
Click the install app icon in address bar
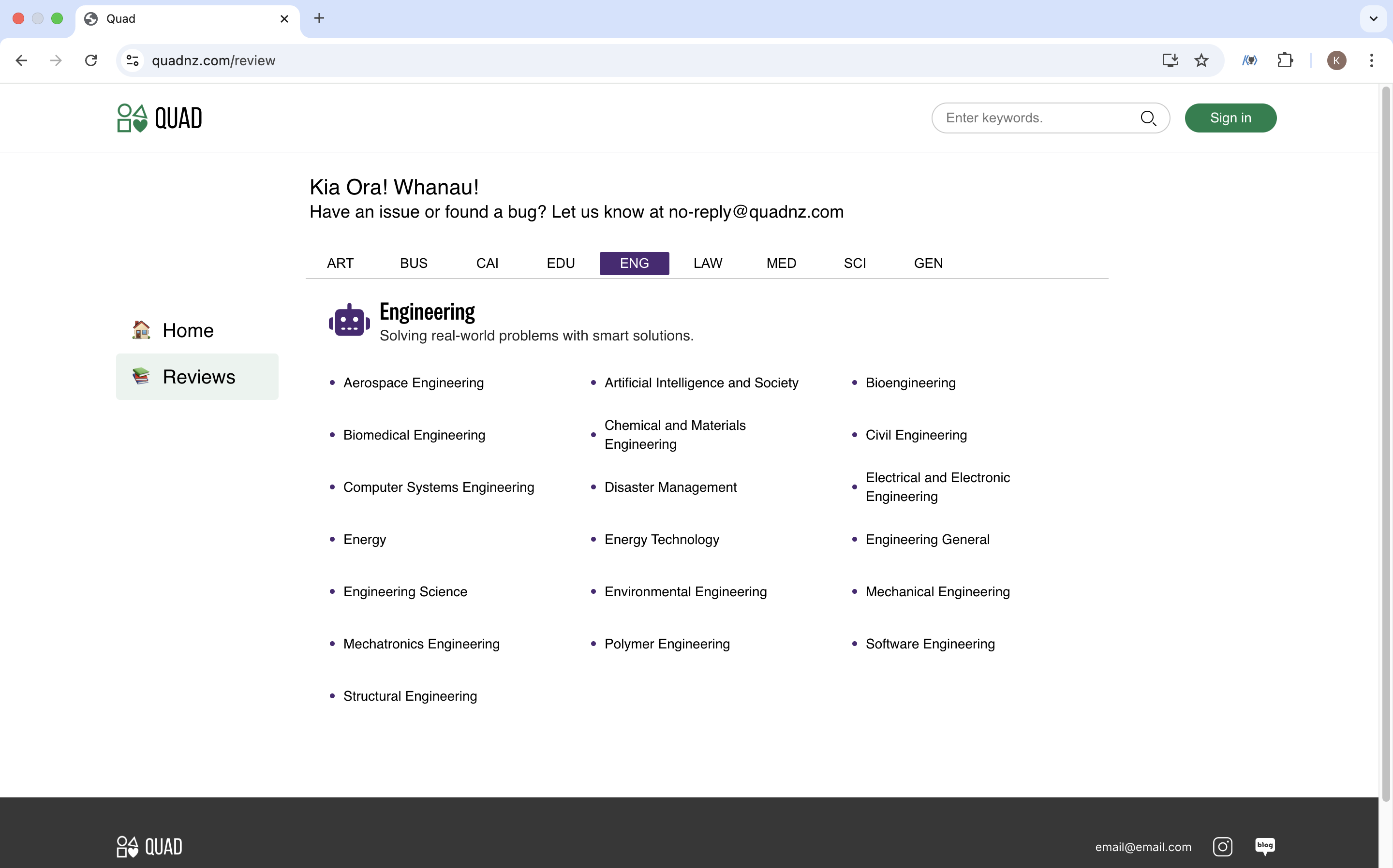(1170, 60)
